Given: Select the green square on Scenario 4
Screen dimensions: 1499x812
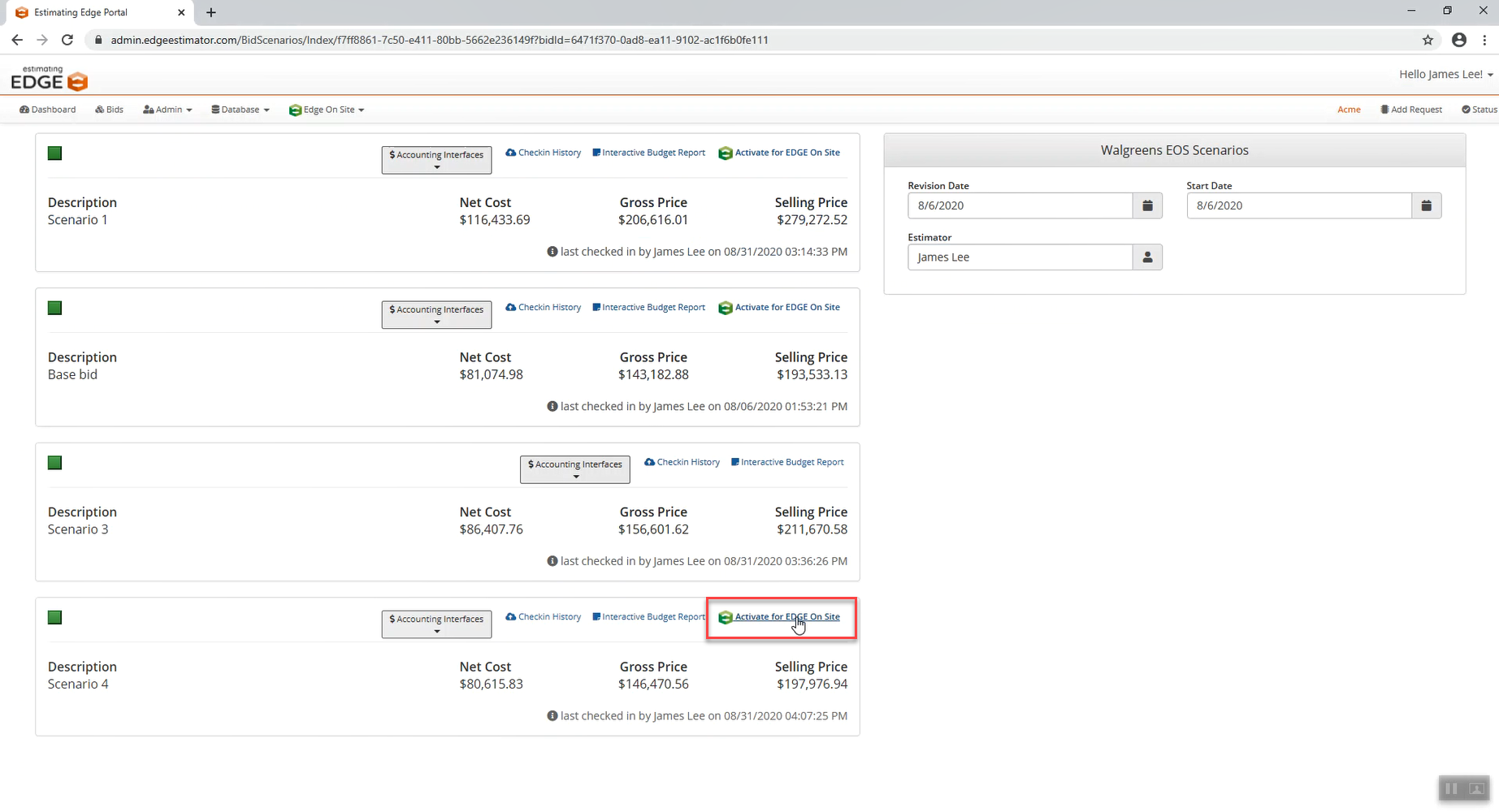Looking at the screenshot, I should pyautogui.click(x=55, y=618).
